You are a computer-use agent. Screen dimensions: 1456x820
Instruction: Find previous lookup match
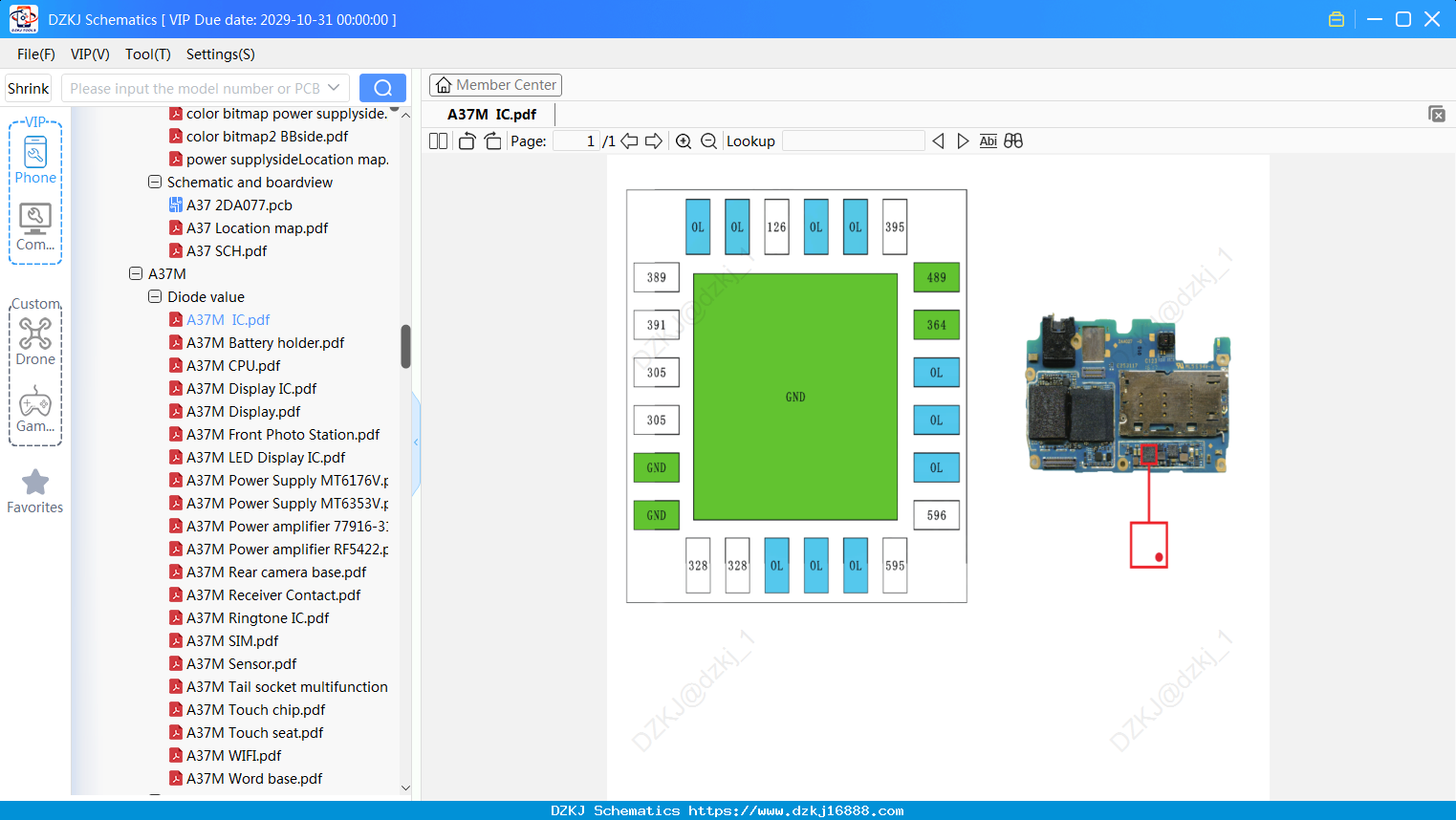(x=938, y=141)
